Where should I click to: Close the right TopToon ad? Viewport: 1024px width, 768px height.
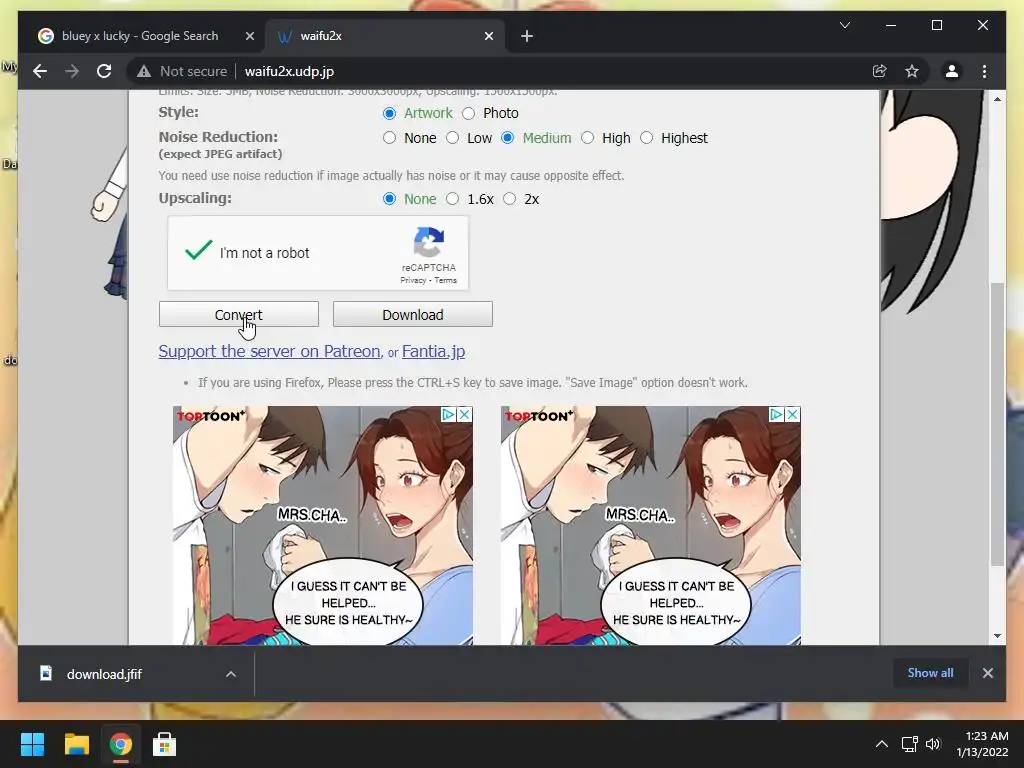tap(792, 414)
